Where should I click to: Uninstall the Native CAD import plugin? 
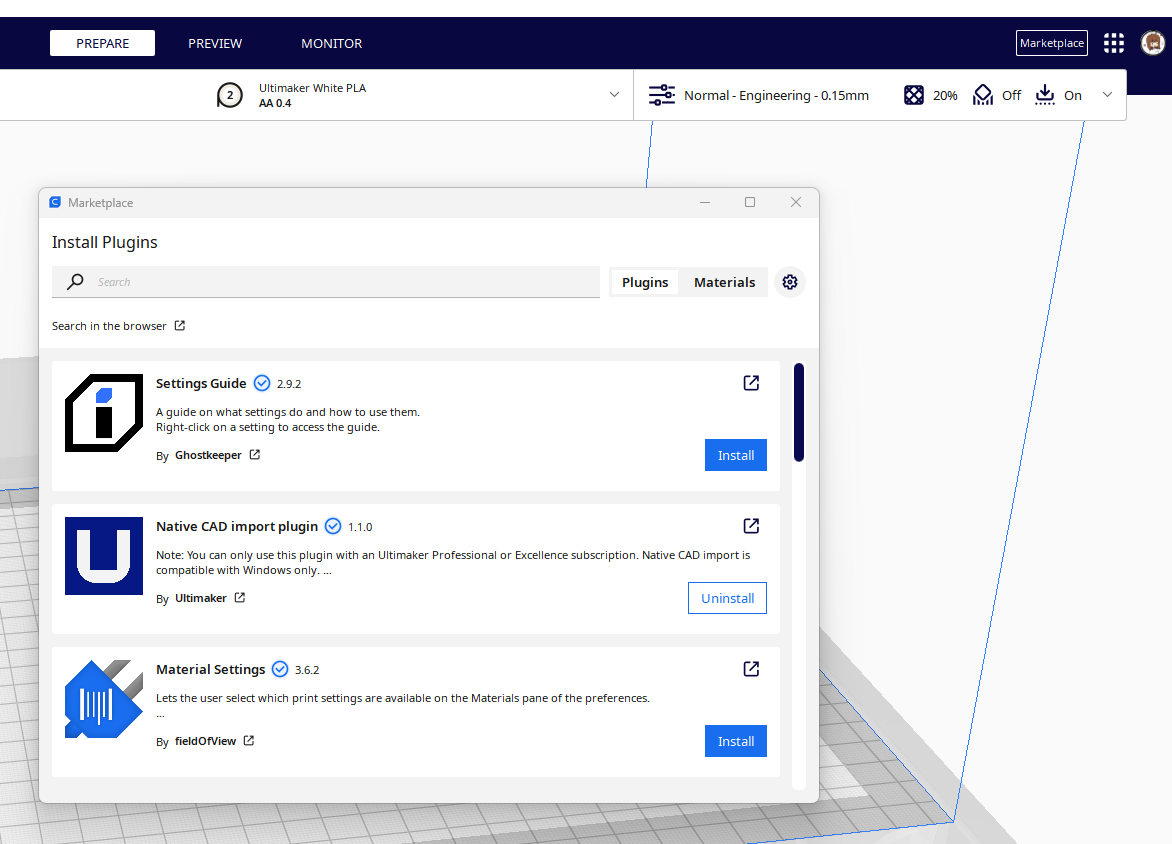727,598
